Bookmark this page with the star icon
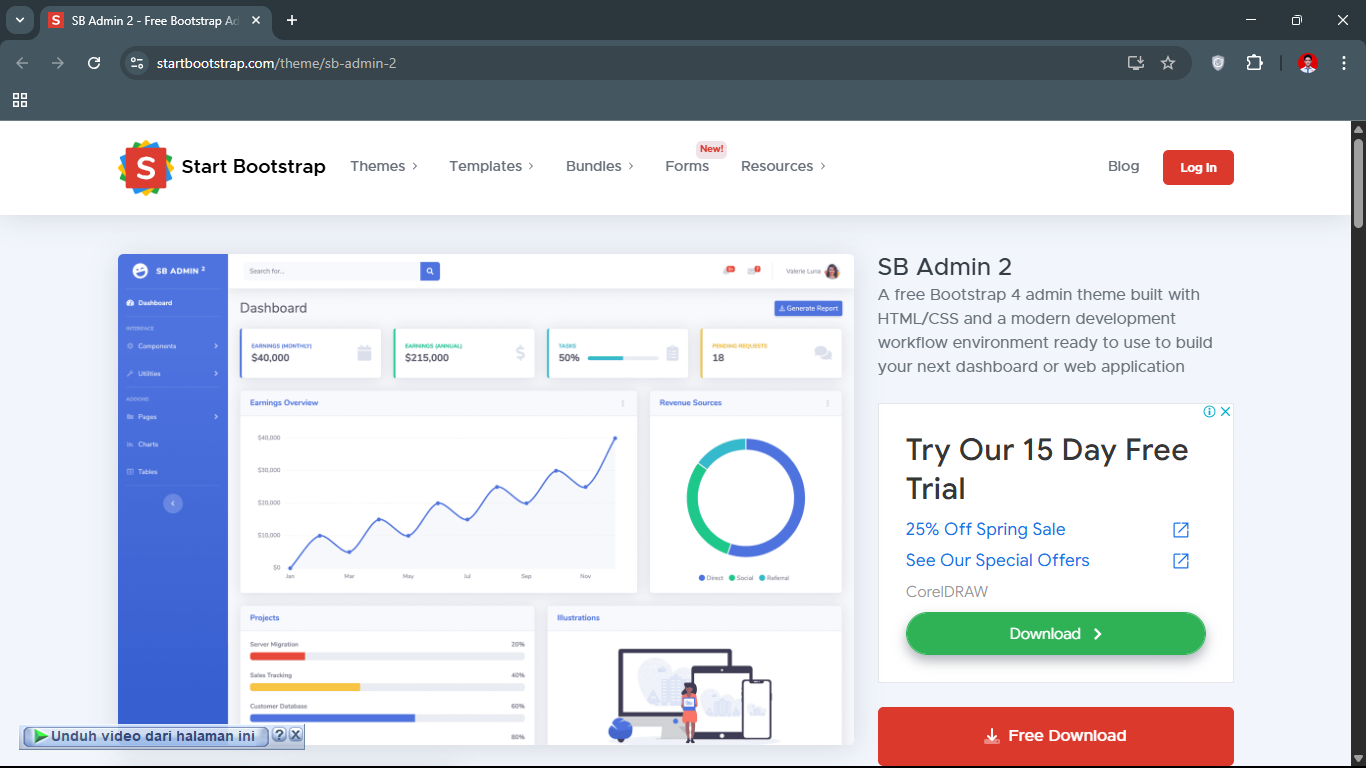Viewport: 1366px width, 768px height. (x=1168, y=63)
